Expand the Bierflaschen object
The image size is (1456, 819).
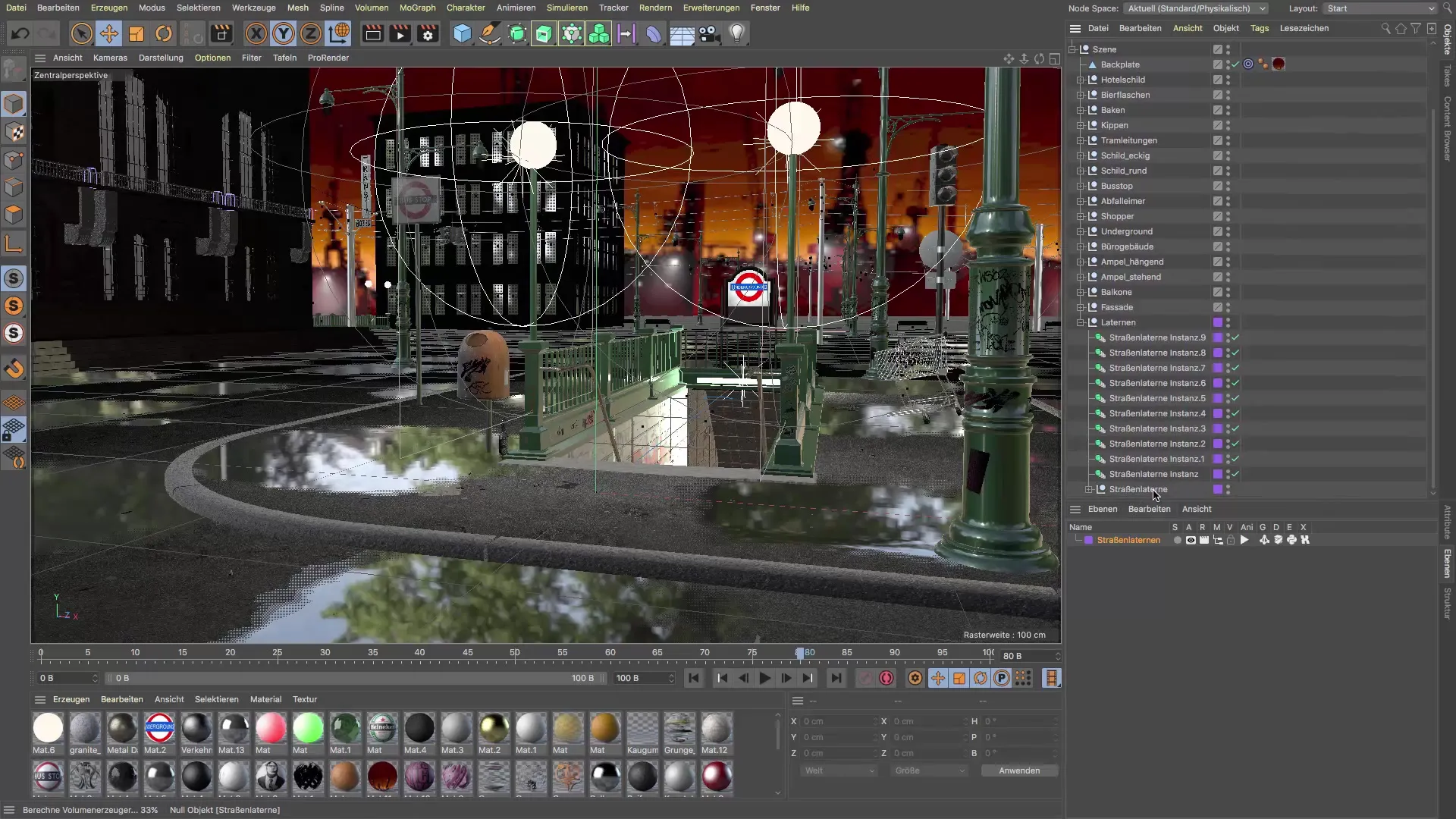click(1081, 95)
